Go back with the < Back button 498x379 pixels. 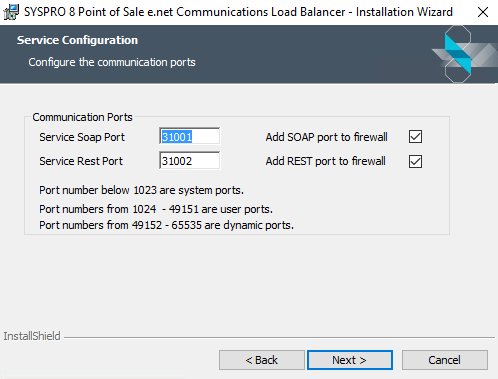click(262, 360)
